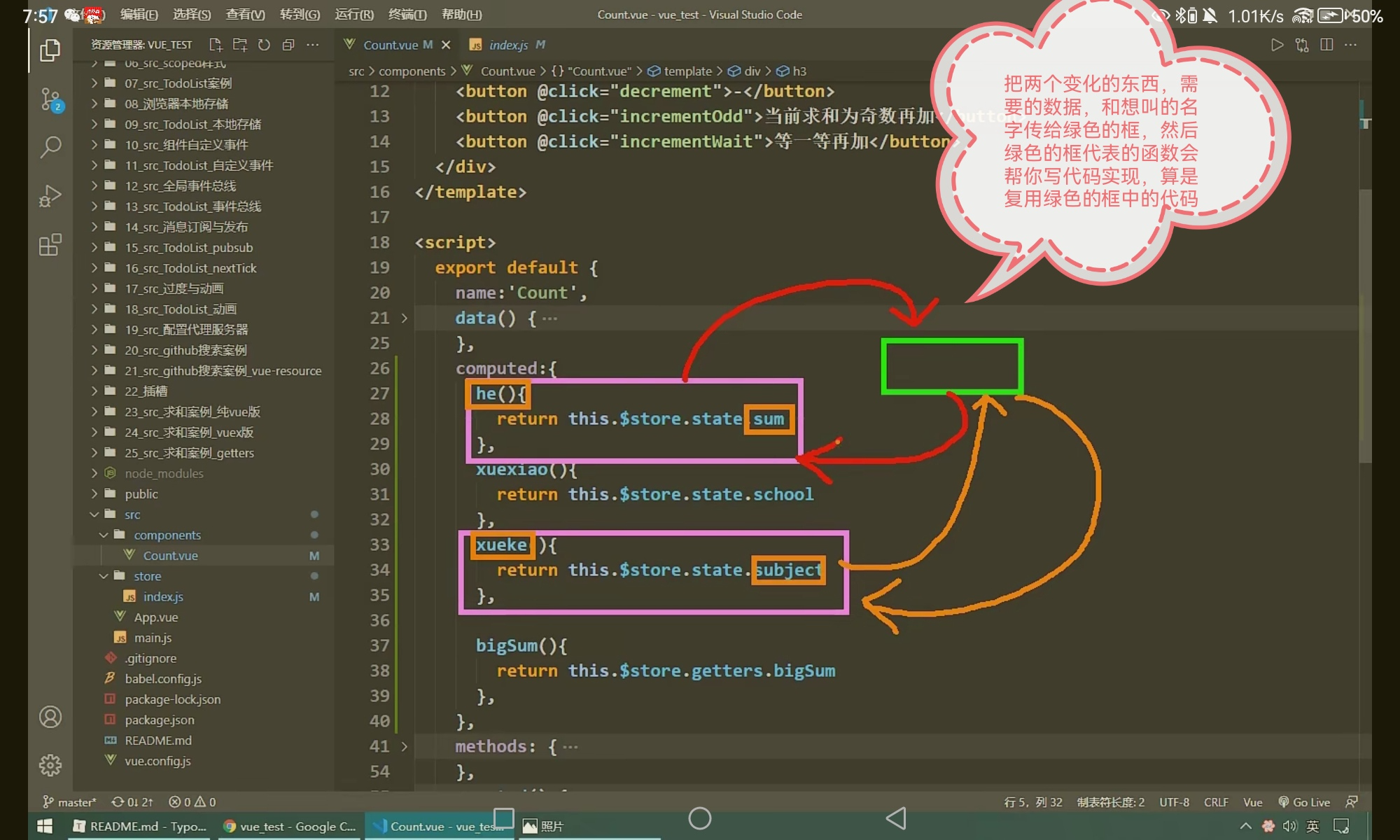This screenshot has width=1400, height=840.
Task: Click split editor right icon
Action: click(x=1326, y=45)
